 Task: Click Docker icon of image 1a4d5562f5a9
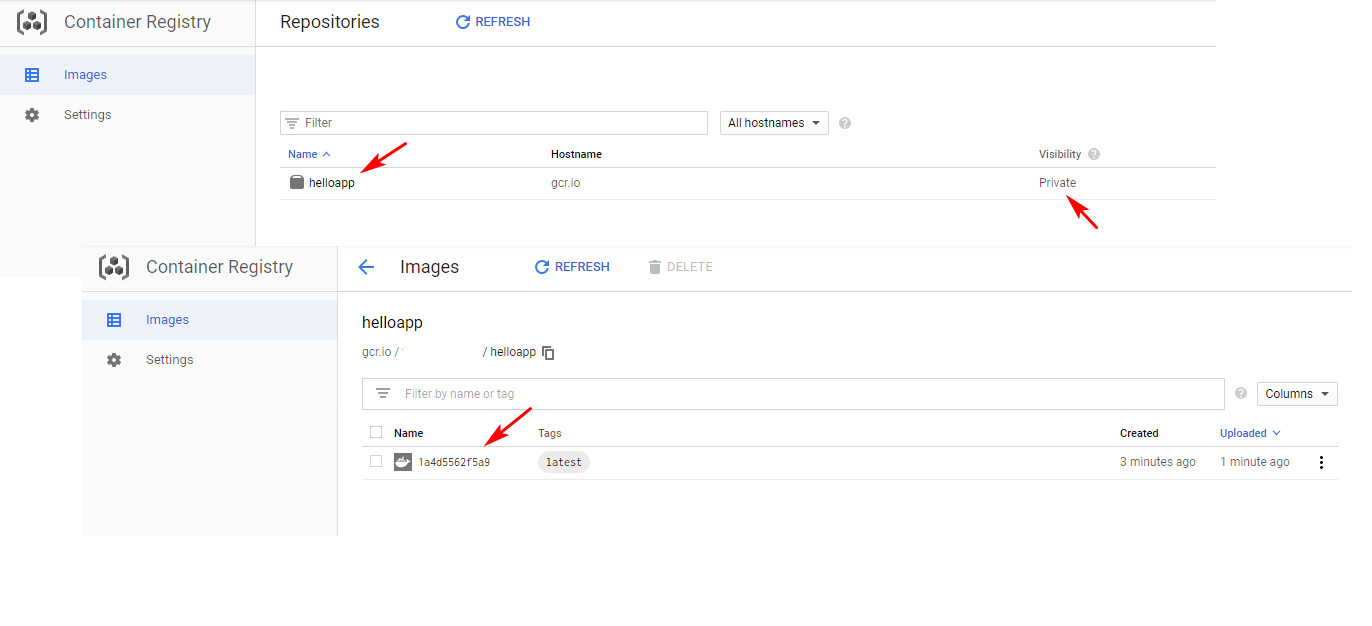(403, 462)
